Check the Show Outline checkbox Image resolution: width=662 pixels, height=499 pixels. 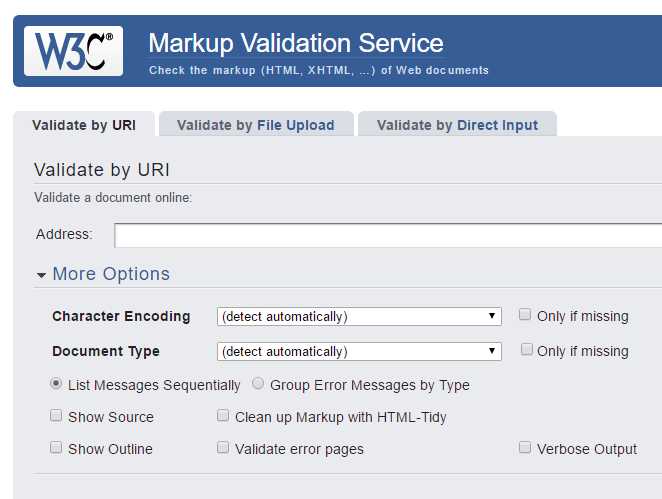pos(57,448)
